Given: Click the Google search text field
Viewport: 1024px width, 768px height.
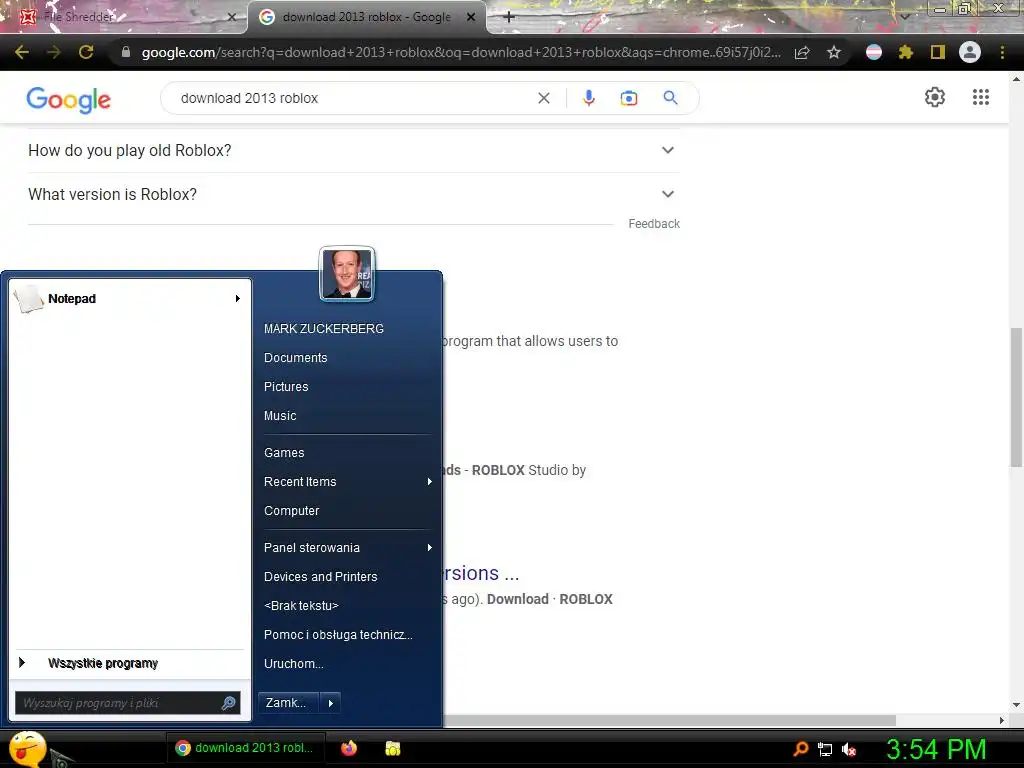Looking at the screenshot, I should 353,98.
